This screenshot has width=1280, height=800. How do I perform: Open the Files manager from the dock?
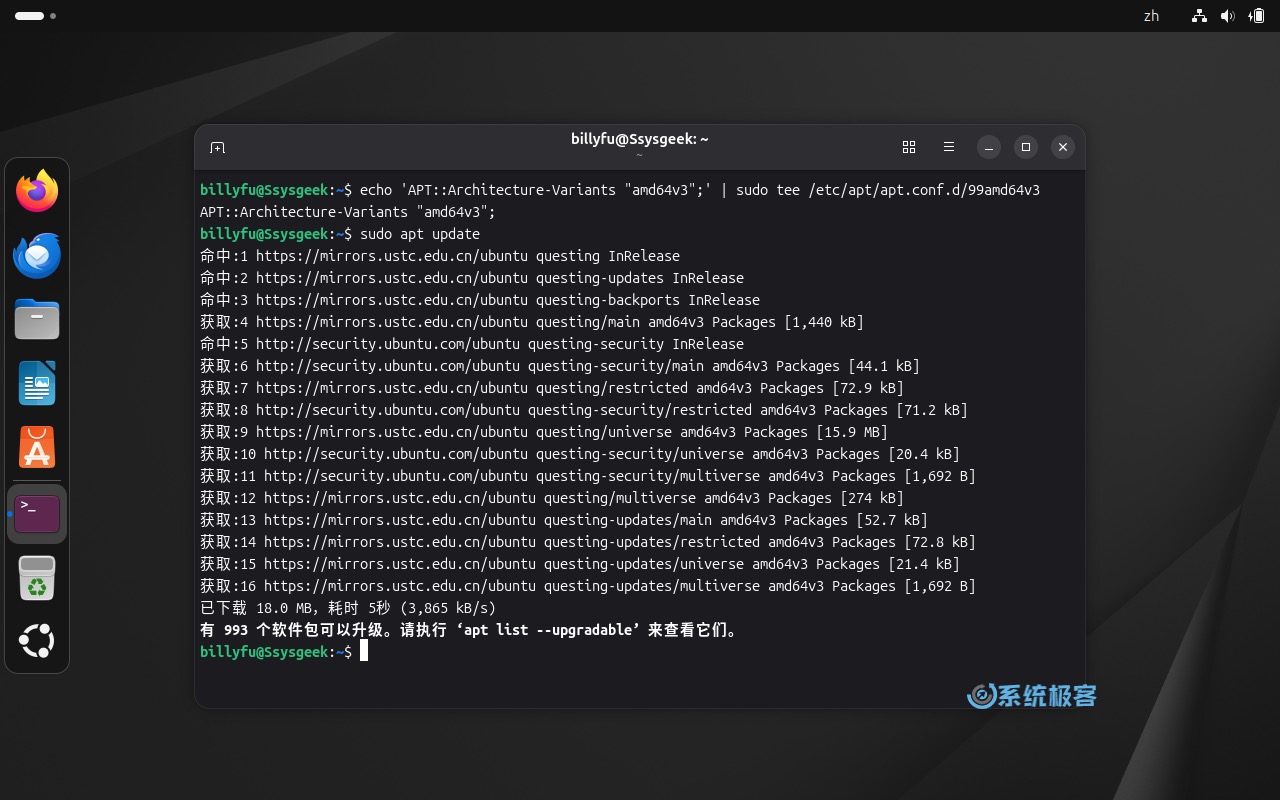point(37,319)
